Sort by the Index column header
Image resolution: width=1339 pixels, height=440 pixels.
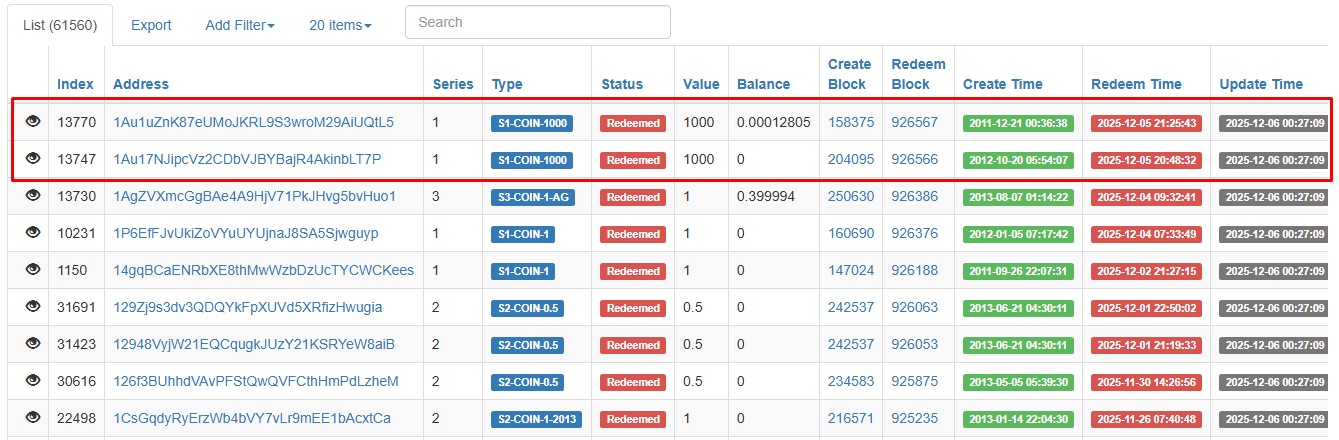click(x=75, y=84)
